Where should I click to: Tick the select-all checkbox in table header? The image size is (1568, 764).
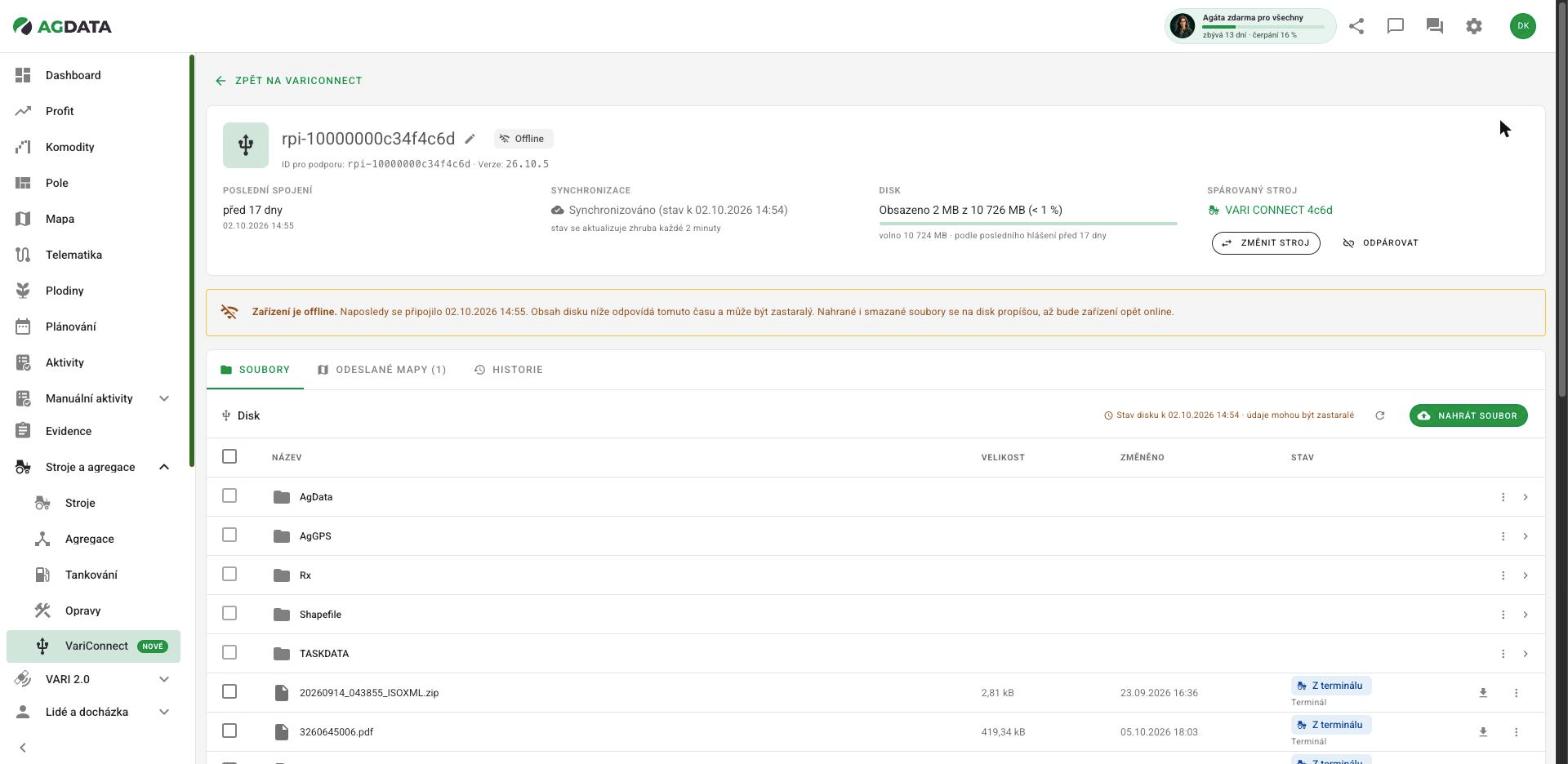[229, 456]
